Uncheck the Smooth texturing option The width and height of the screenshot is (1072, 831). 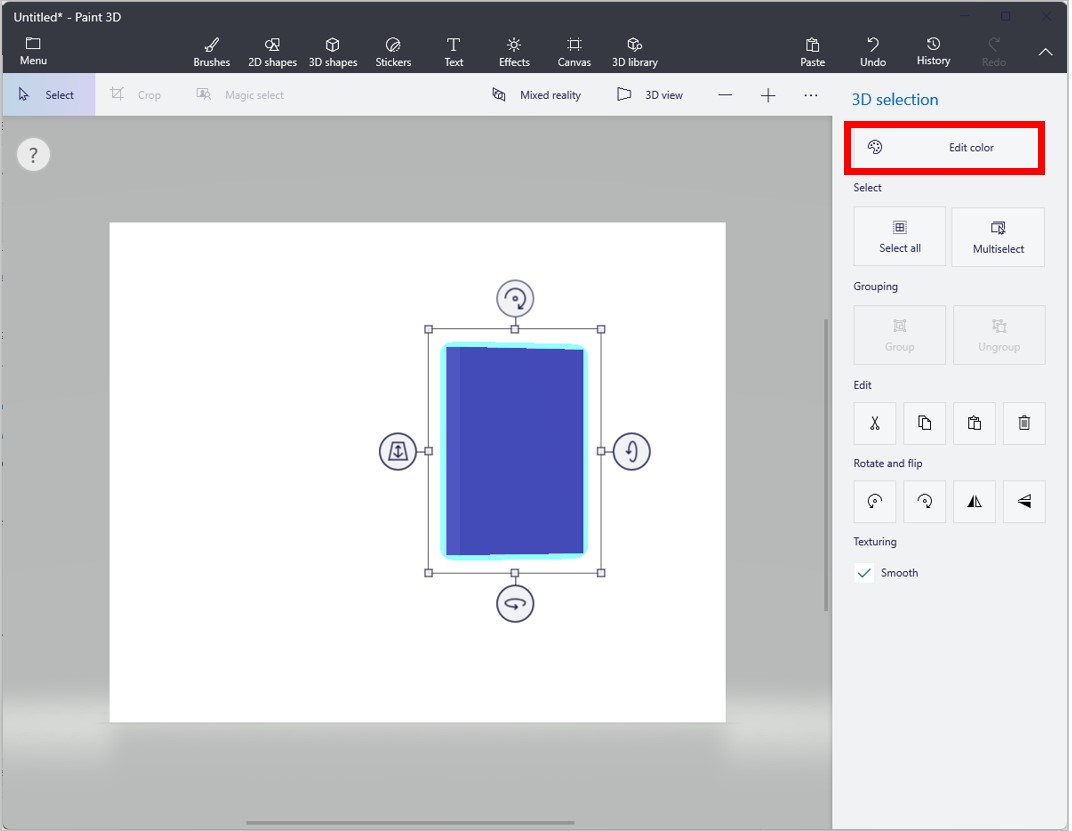tap(864, 572)
